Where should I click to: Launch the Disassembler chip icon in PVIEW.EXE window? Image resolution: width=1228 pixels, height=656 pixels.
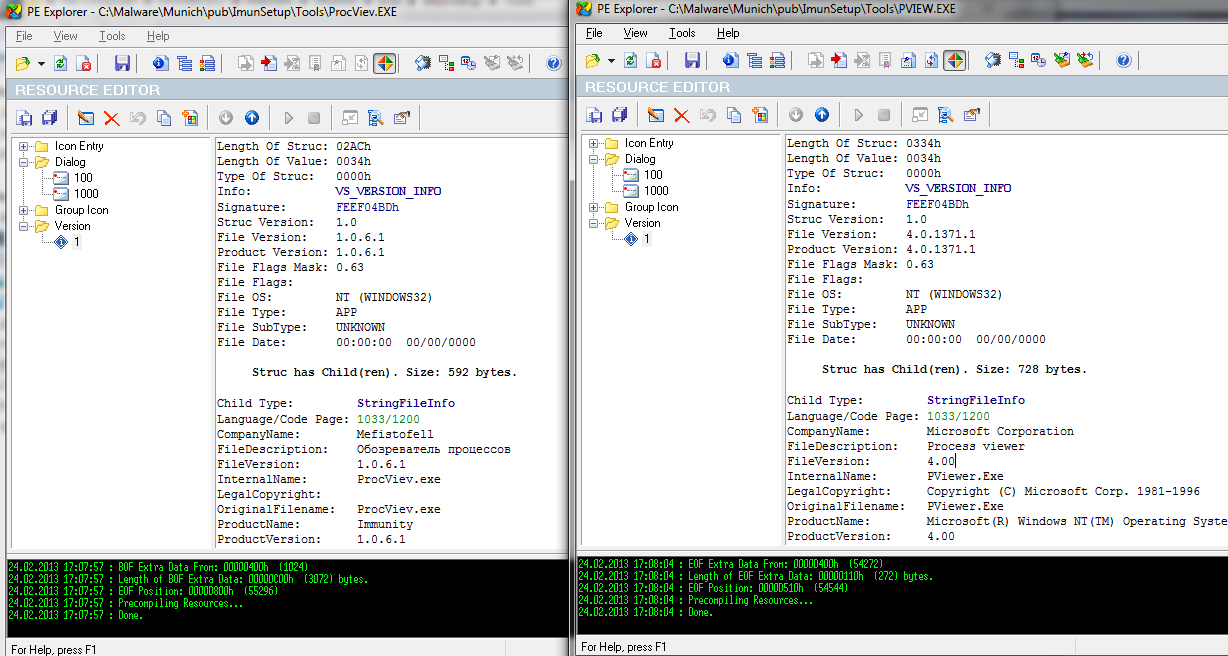993,60
